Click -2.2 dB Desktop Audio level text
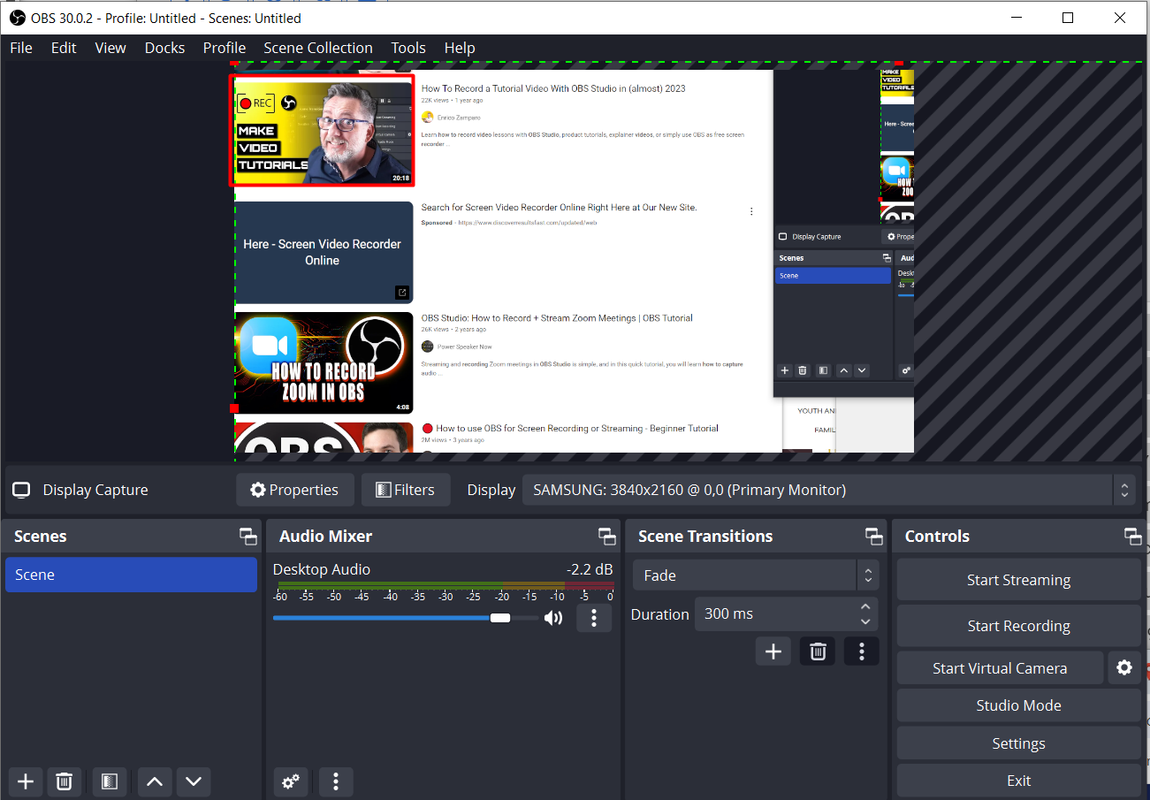 [590, 570]
